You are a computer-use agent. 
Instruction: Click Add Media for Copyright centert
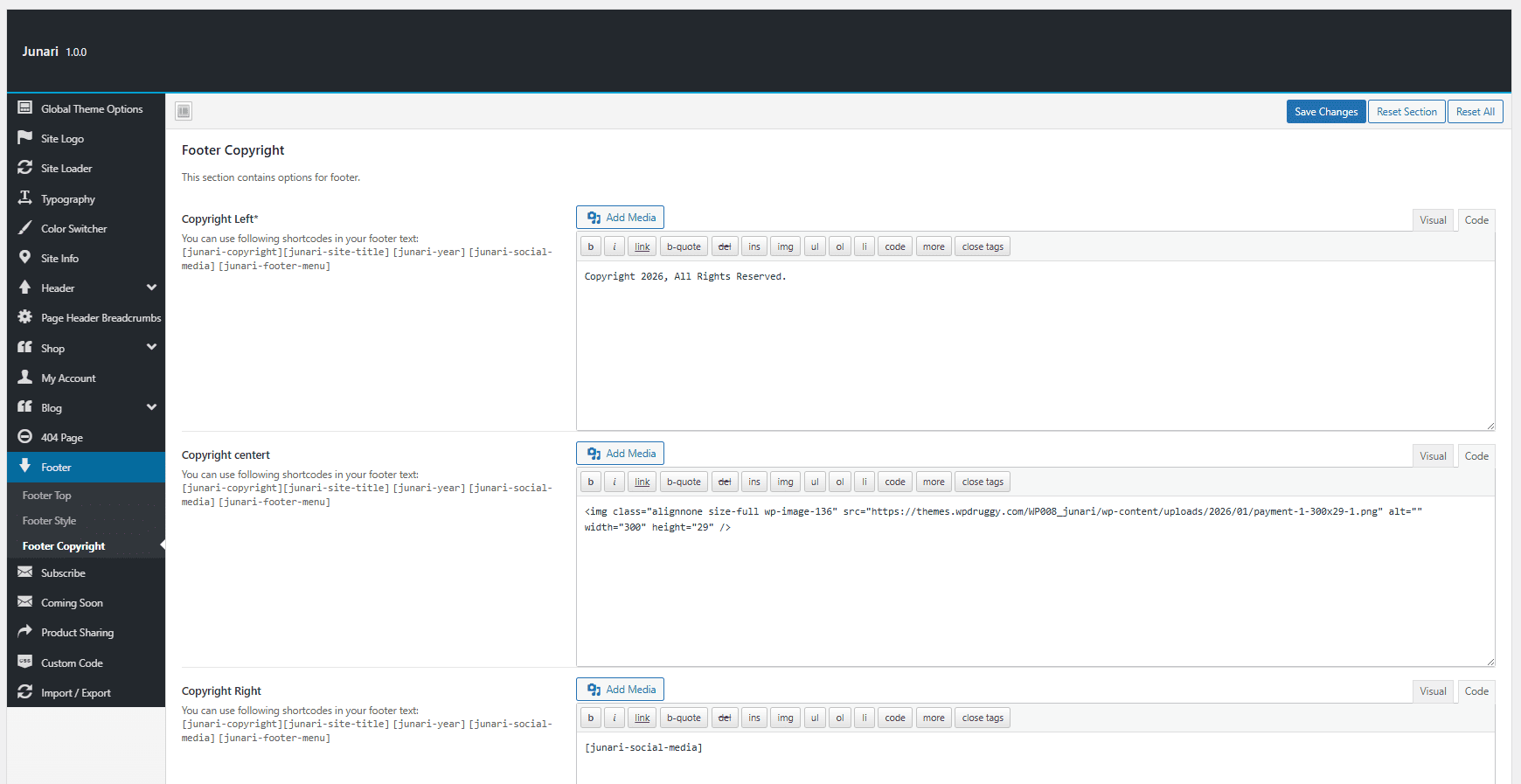click(621, 454)
